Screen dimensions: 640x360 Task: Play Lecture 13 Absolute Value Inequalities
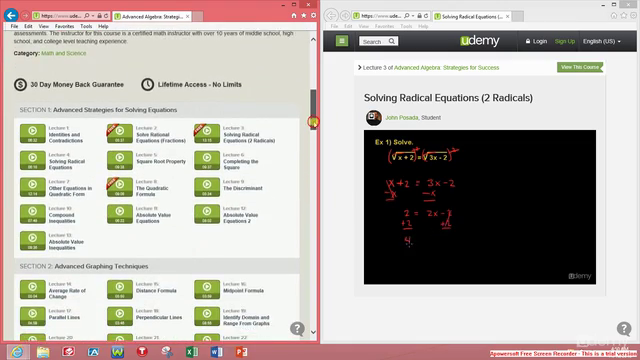point(33,241)
